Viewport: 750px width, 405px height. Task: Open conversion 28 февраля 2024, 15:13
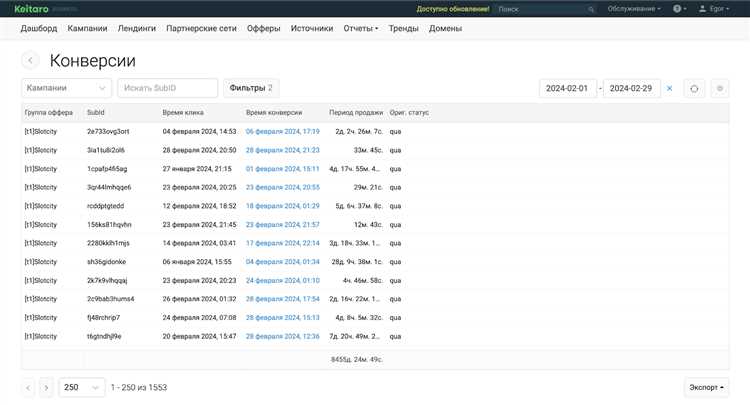point(283,317)
